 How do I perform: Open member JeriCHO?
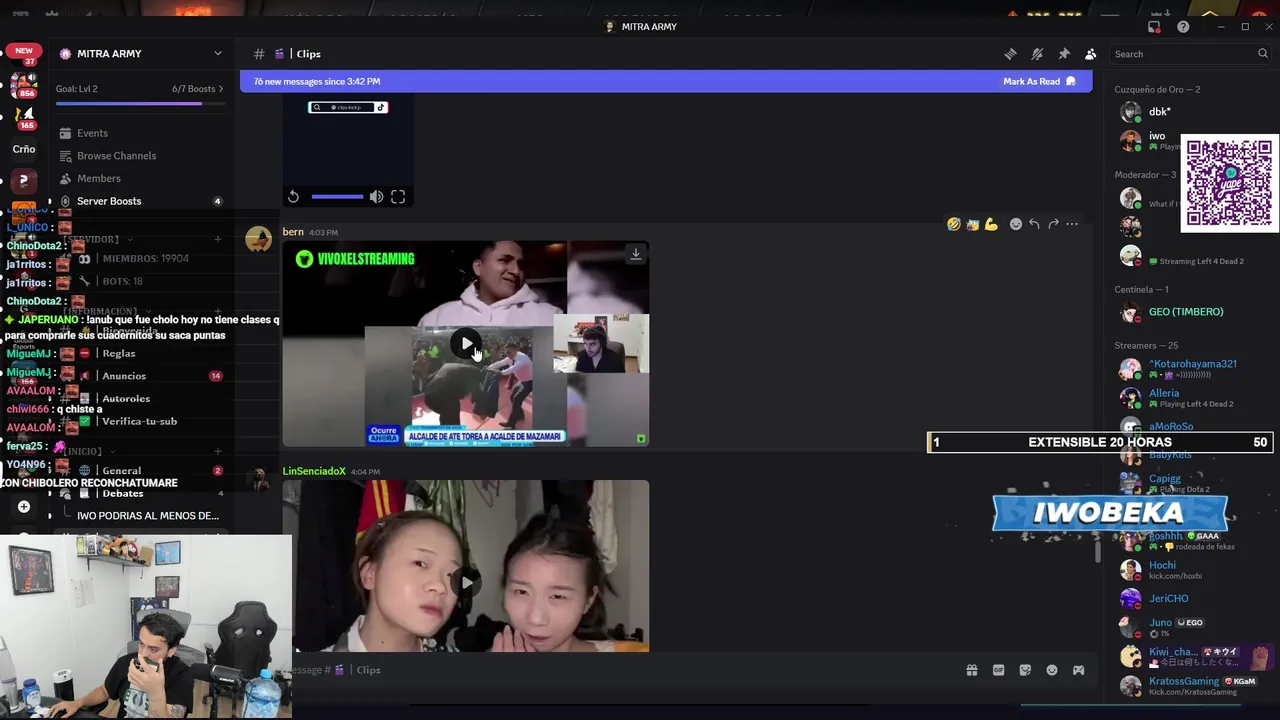pos(1168,598)
